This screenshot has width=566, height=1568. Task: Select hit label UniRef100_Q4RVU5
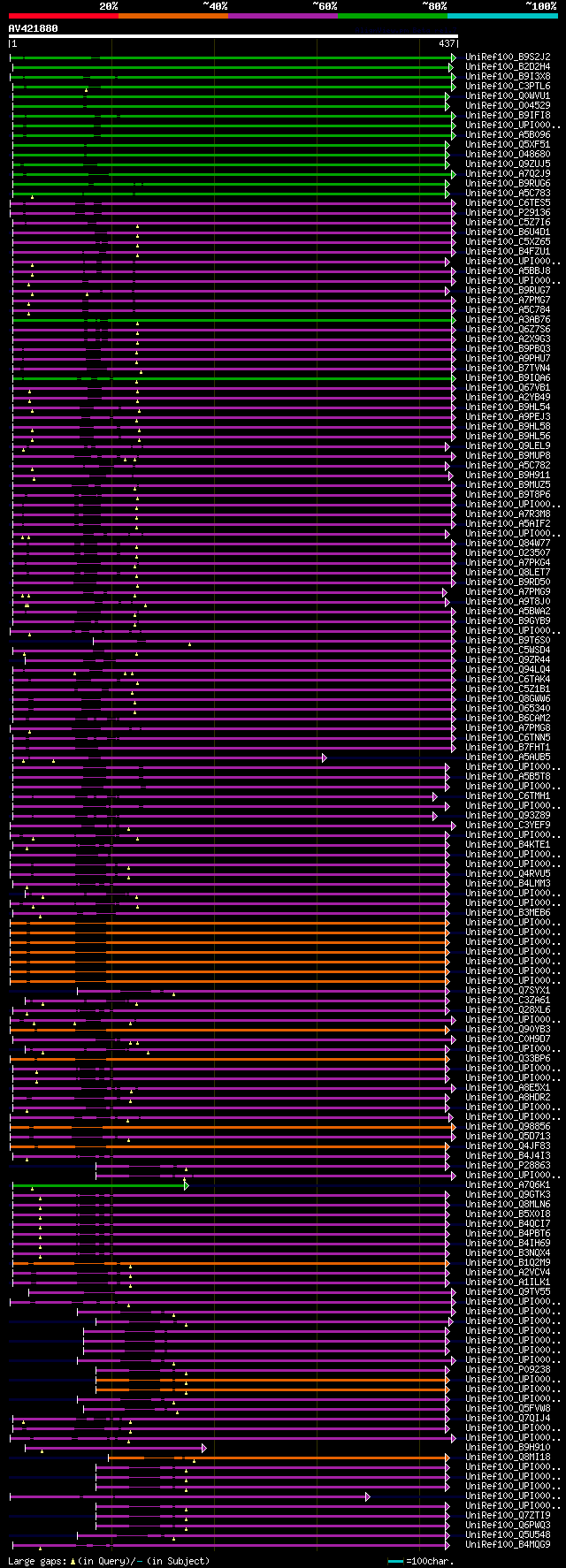point(508,873)
